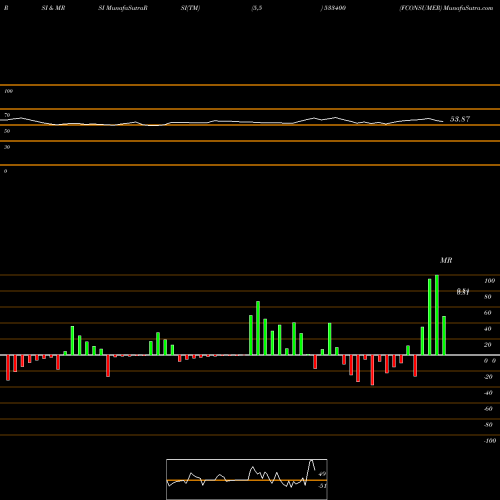
Task: Click the -100 label on MR axis
Action: pyautogui.click(x=490, y=441)
